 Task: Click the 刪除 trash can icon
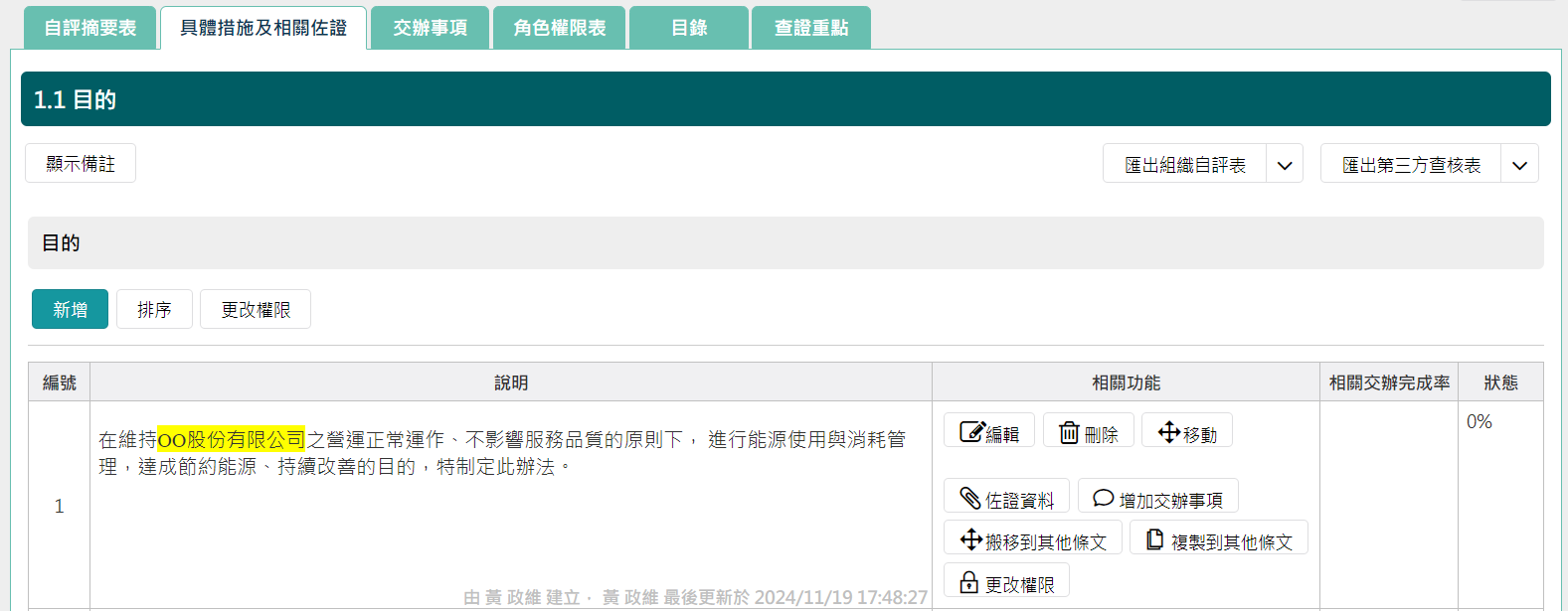[1069, 432]
